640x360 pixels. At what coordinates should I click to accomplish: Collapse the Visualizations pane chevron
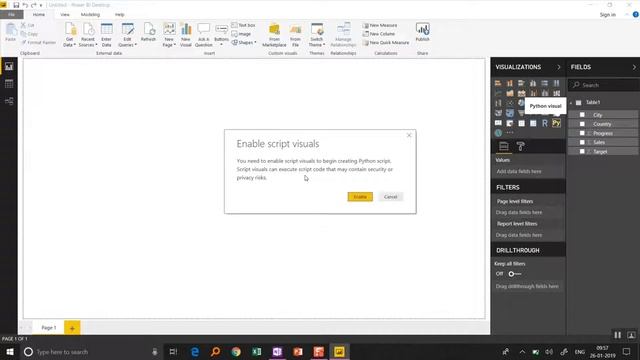pos(559,67)
